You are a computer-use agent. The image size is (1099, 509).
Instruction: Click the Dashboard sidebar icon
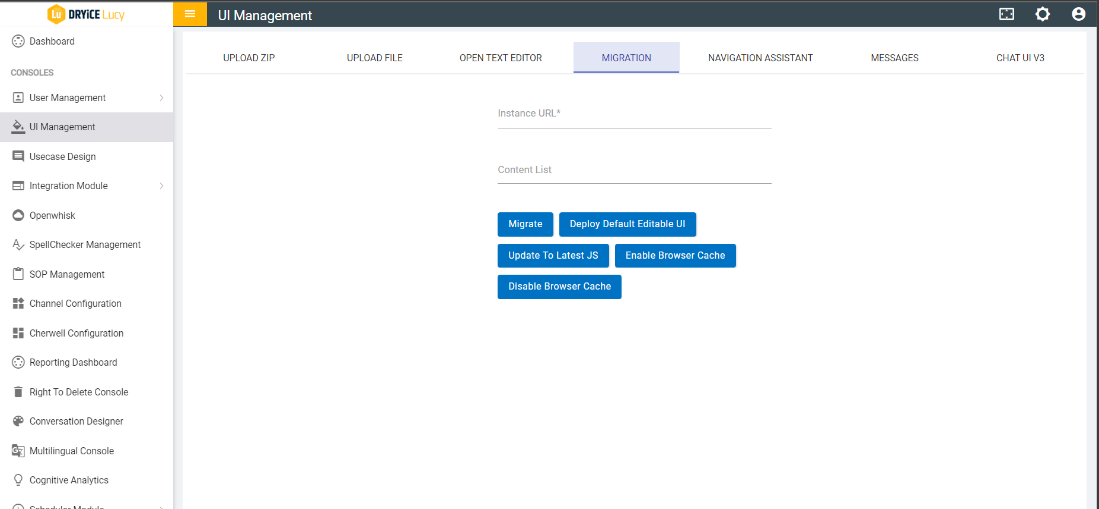pos(18,41)
